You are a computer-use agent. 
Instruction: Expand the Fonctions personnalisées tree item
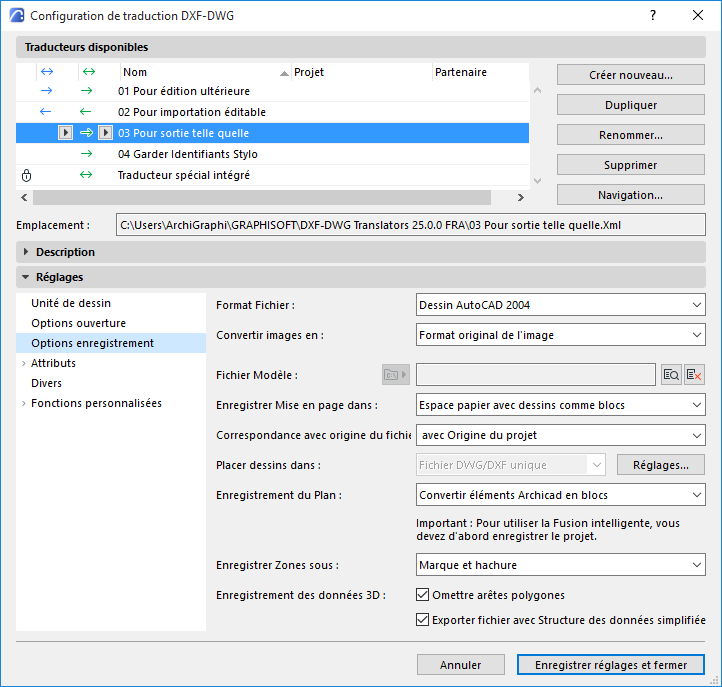click(x=23, y=403)
